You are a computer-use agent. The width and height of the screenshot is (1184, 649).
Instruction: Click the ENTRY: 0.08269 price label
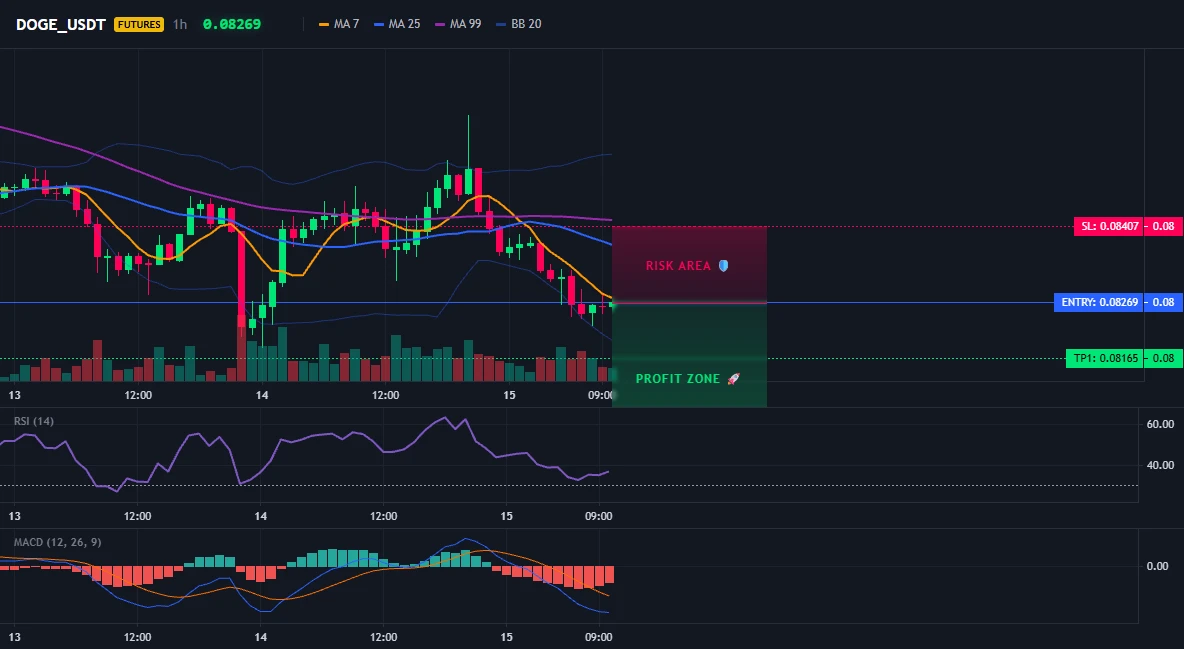click(1099, 302)
